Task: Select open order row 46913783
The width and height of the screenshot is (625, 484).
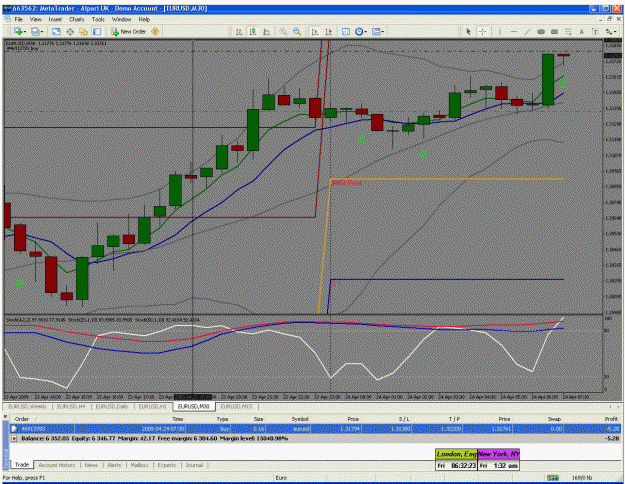Action: (315, 429)
